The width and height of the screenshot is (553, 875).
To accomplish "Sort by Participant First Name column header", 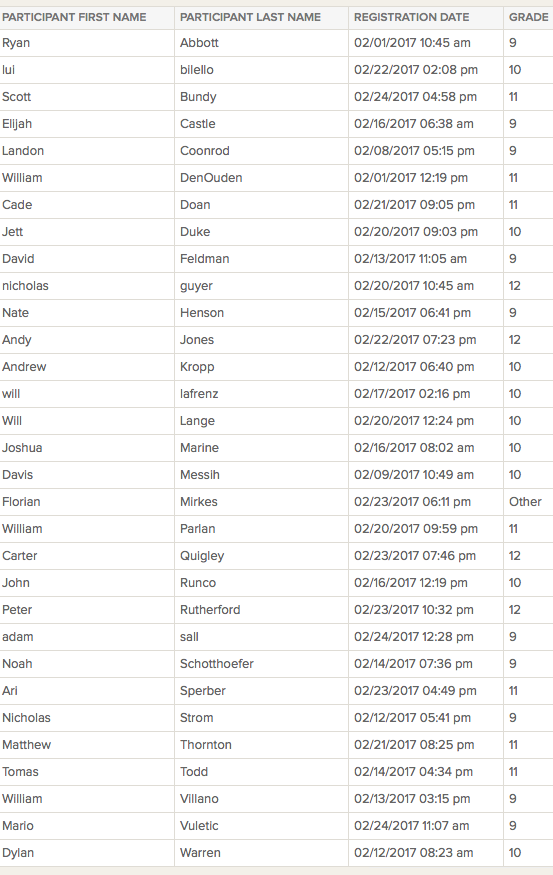I will (74, 17).
